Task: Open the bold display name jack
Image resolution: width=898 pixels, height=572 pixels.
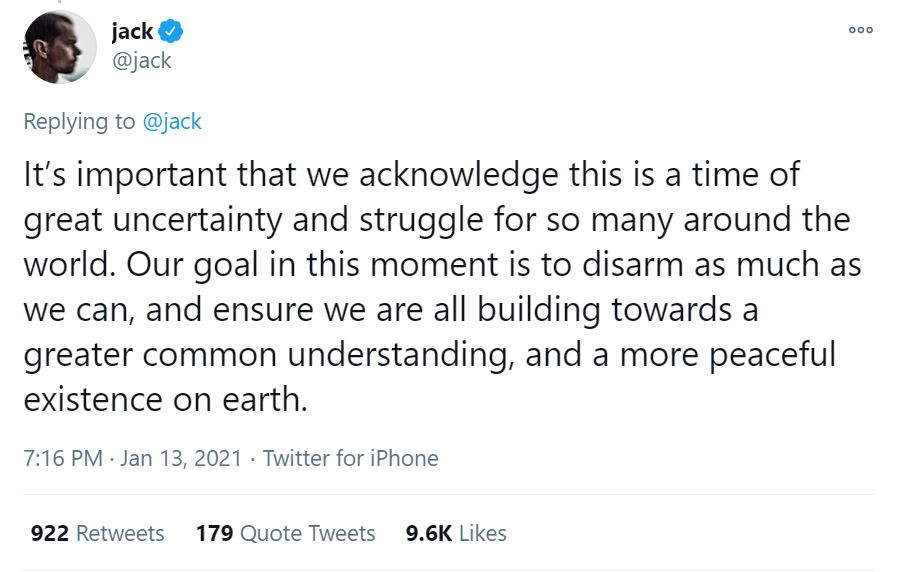Action: click(x=132, y=32)
